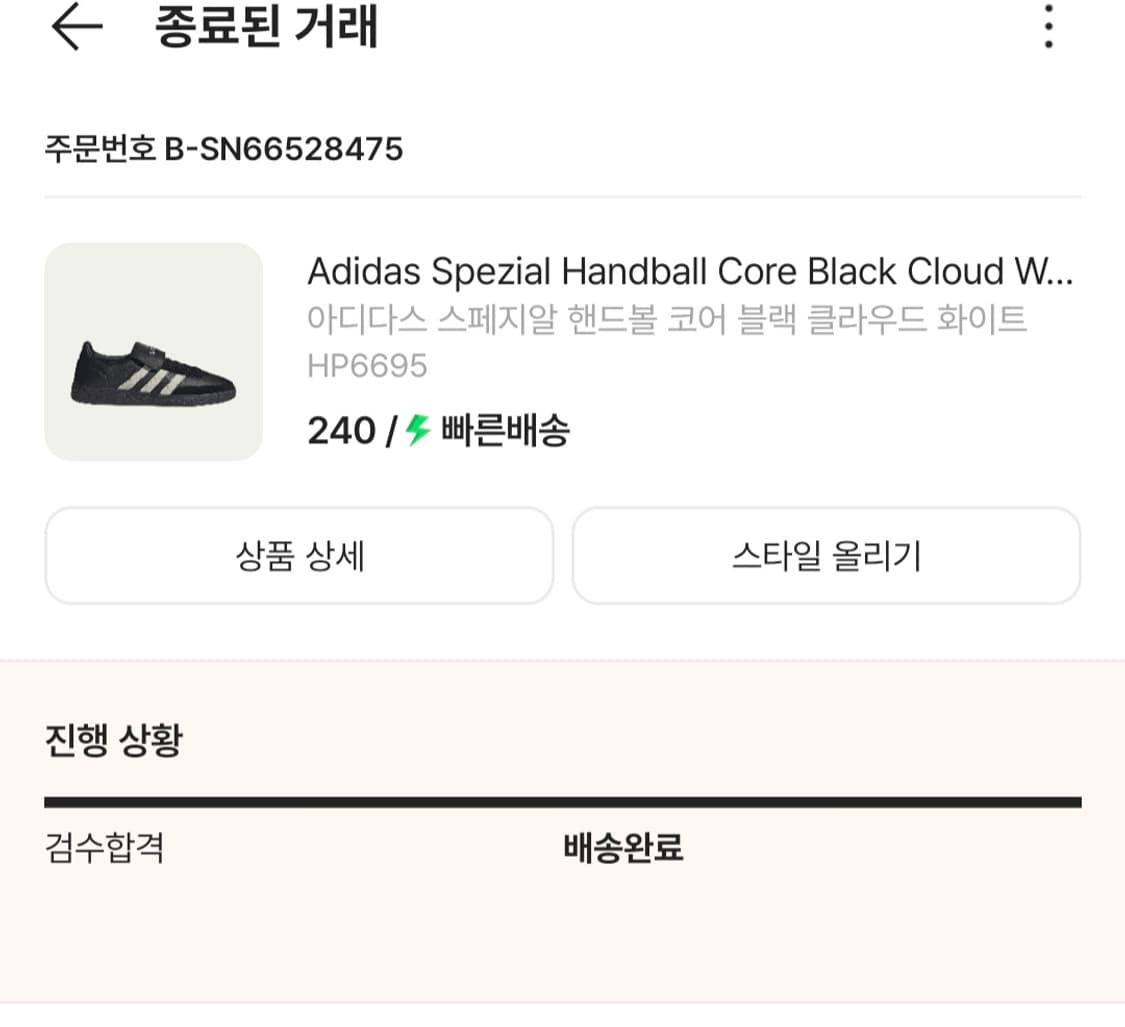Image resolution: width=1125 pixels, height=1027 pixels.
Task: Select 검수합격 inspection passed status
Action: pos(103,848)
